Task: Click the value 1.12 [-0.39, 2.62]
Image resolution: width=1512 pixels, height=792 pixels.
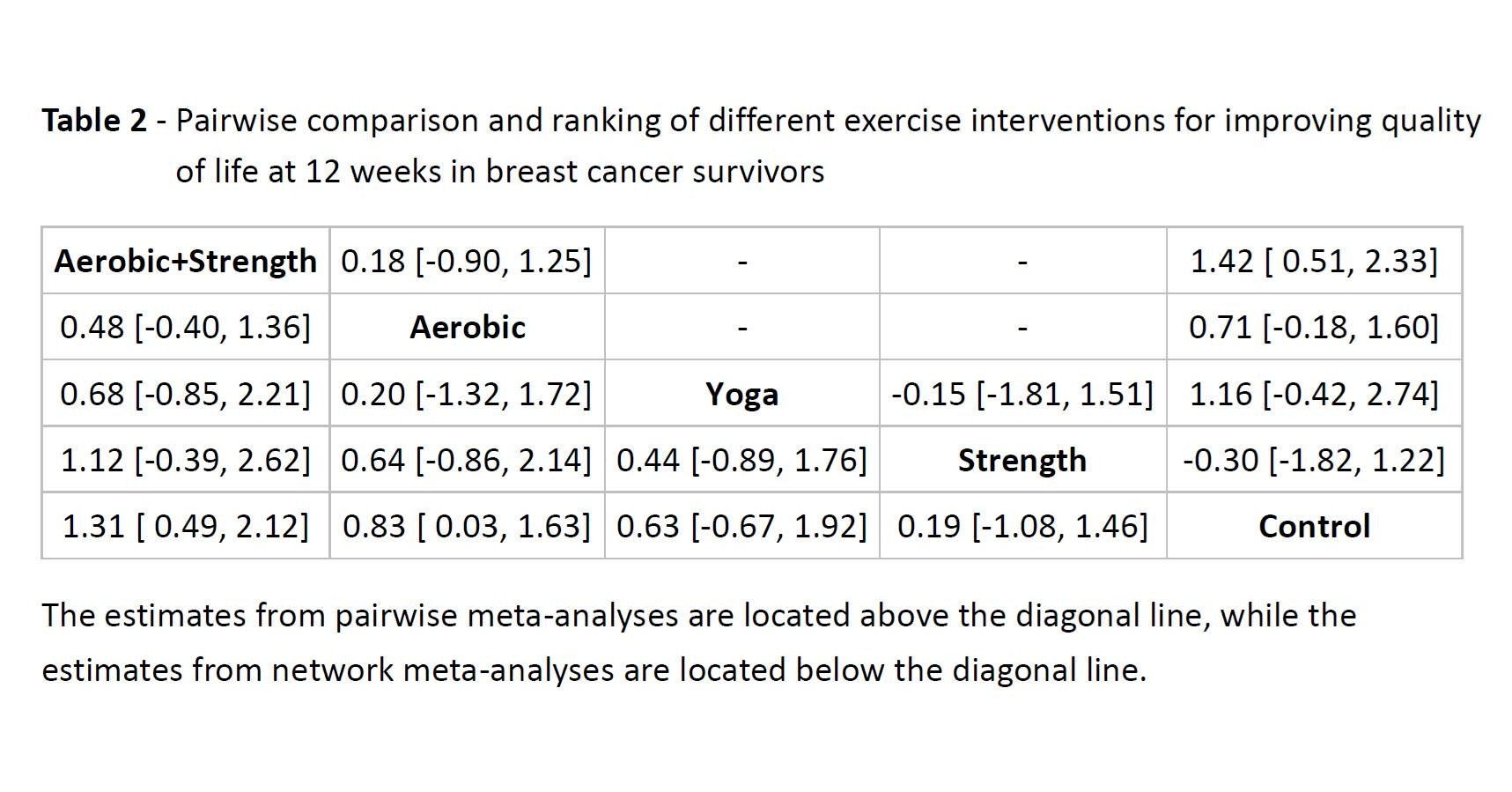Action: click(x=185, y=460)
